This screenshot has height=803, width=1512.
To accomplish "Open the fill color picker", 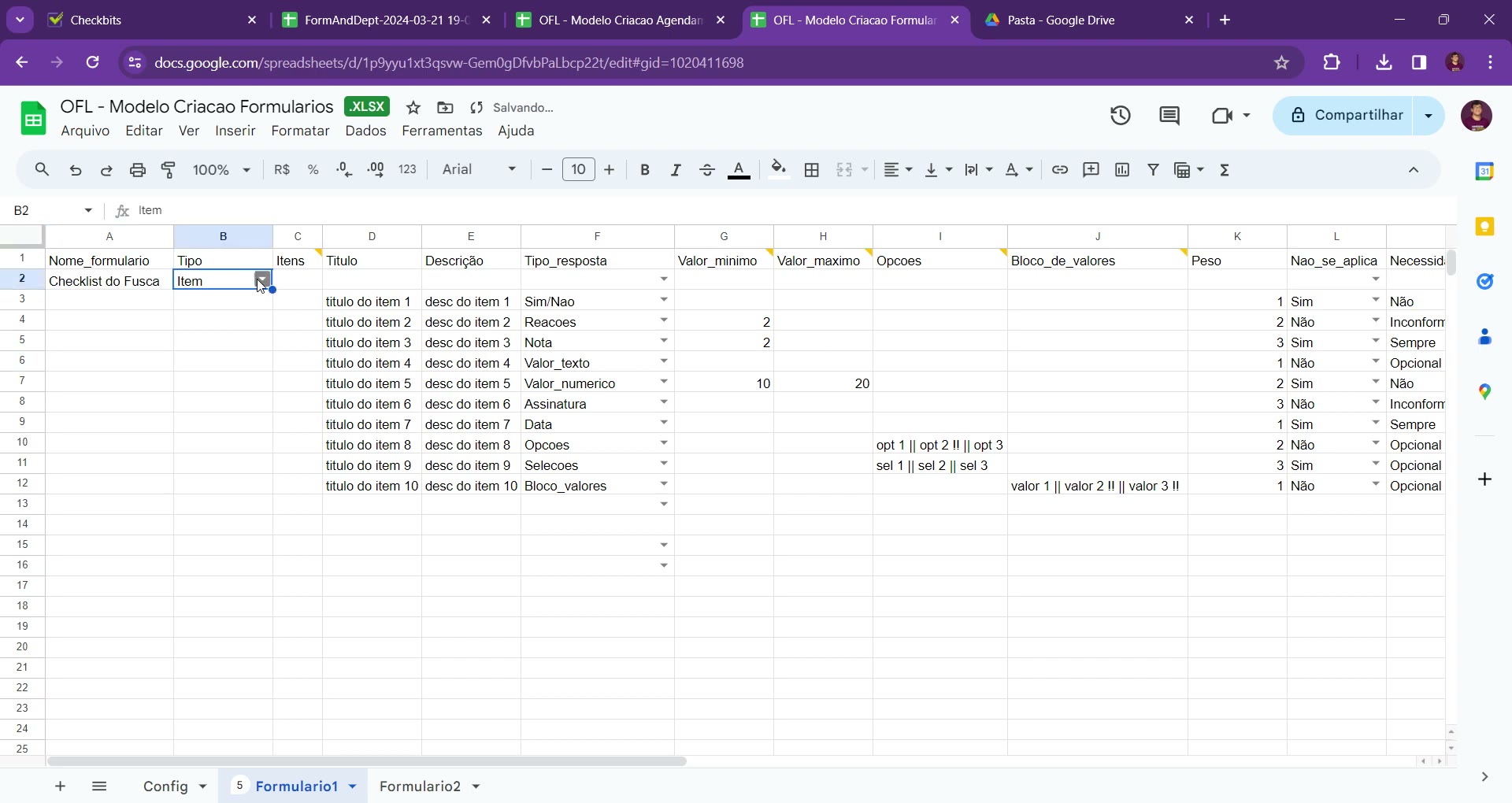I will (x=779, y=169).
